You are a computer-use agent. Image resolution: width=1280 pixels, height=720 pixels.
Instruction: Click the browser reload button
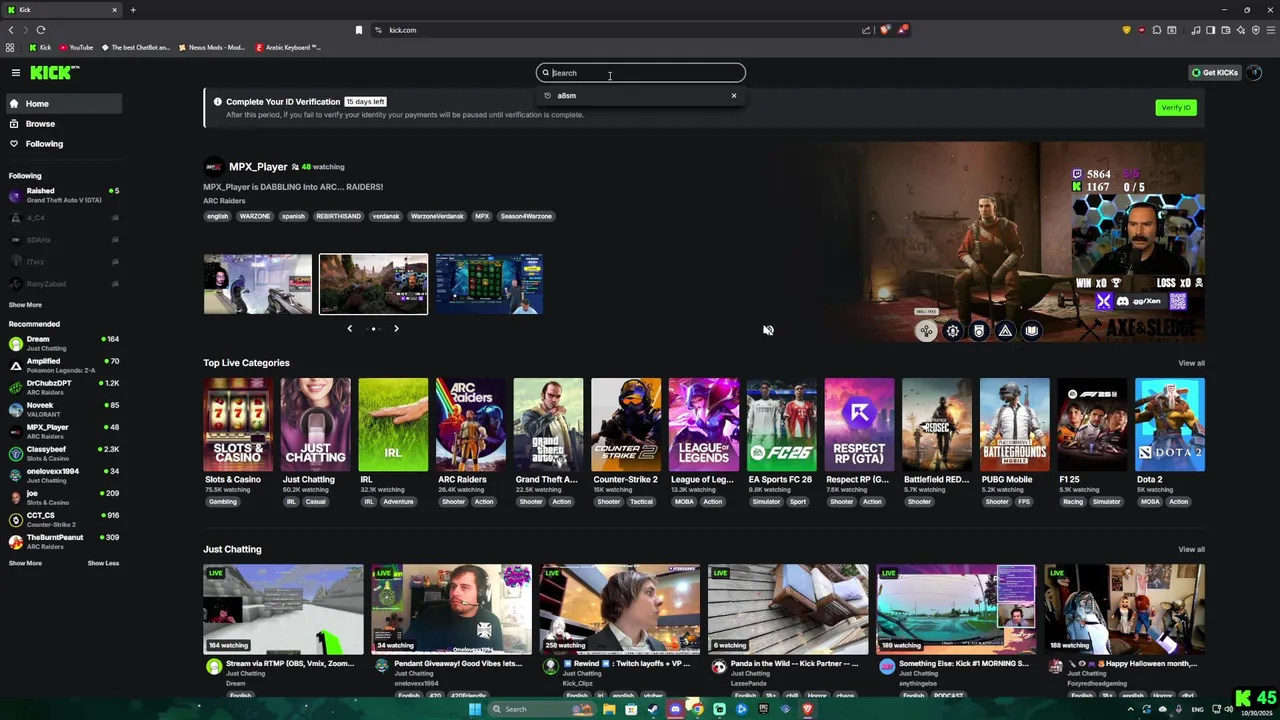click(x=41, y=30)
